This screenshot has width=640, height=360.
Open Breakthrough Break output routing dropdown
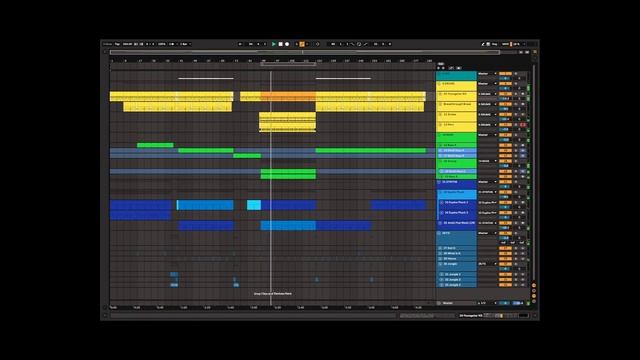coord(487,104)
